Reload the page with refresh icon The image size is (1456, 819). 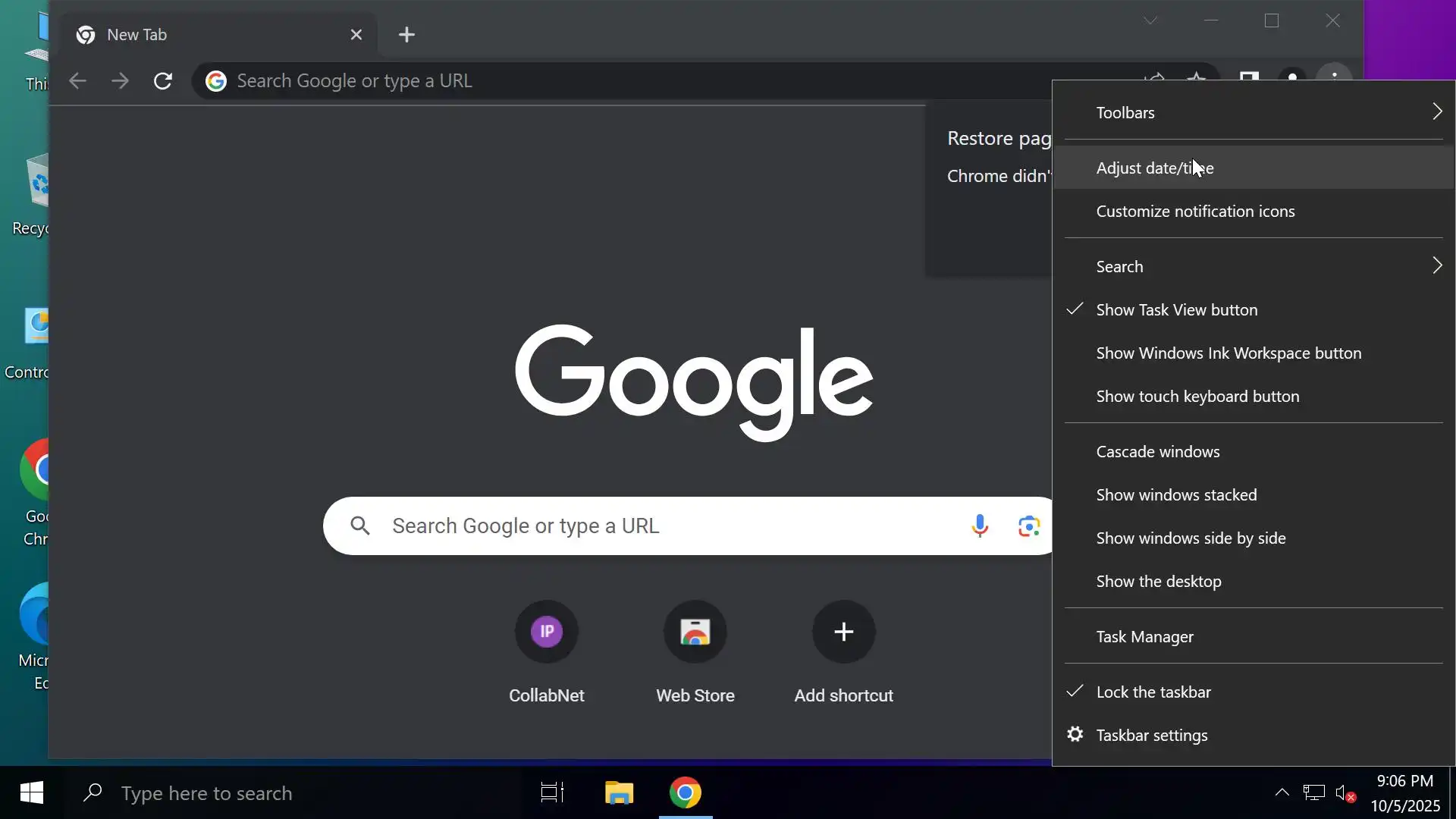click(x=163, y=81)
